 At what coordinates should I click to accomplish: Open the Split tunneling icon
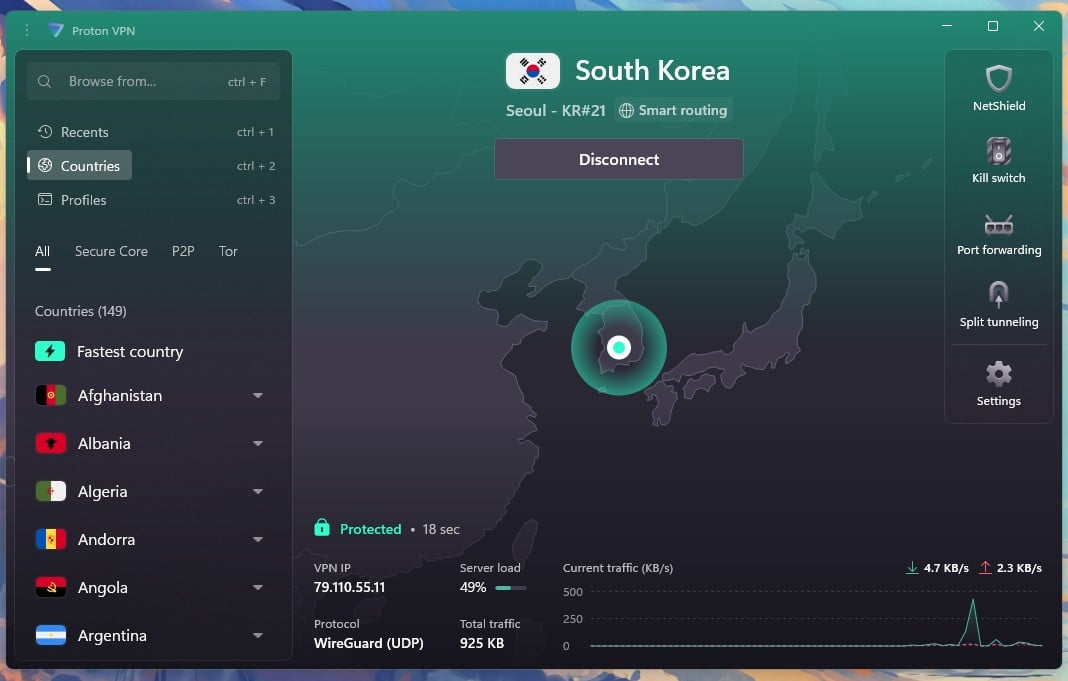point(999,295)
